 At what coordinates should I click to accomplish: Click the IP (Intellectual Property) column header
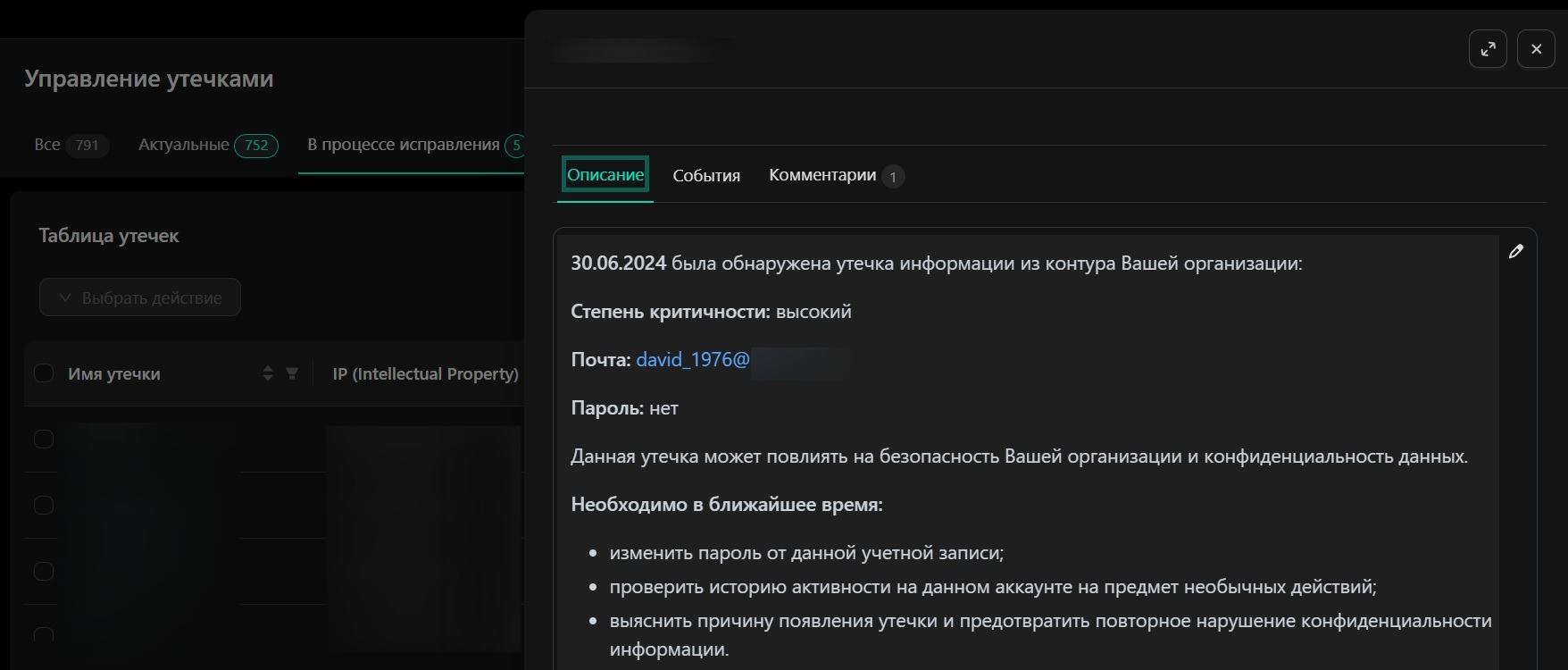425,373
